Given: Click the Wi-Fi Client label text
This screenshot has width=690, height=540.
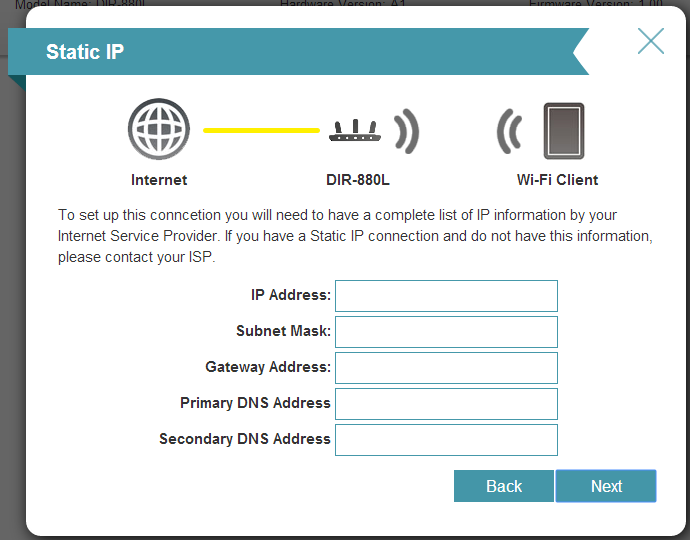Looking at the screenshot, I should [557, 181].
